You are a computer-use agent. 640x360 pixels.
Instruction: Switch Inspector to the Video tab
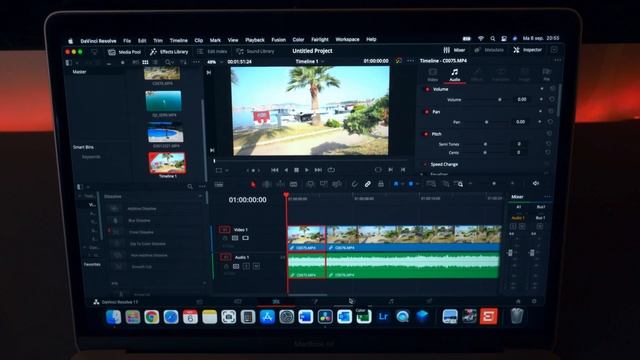point(432,75)
